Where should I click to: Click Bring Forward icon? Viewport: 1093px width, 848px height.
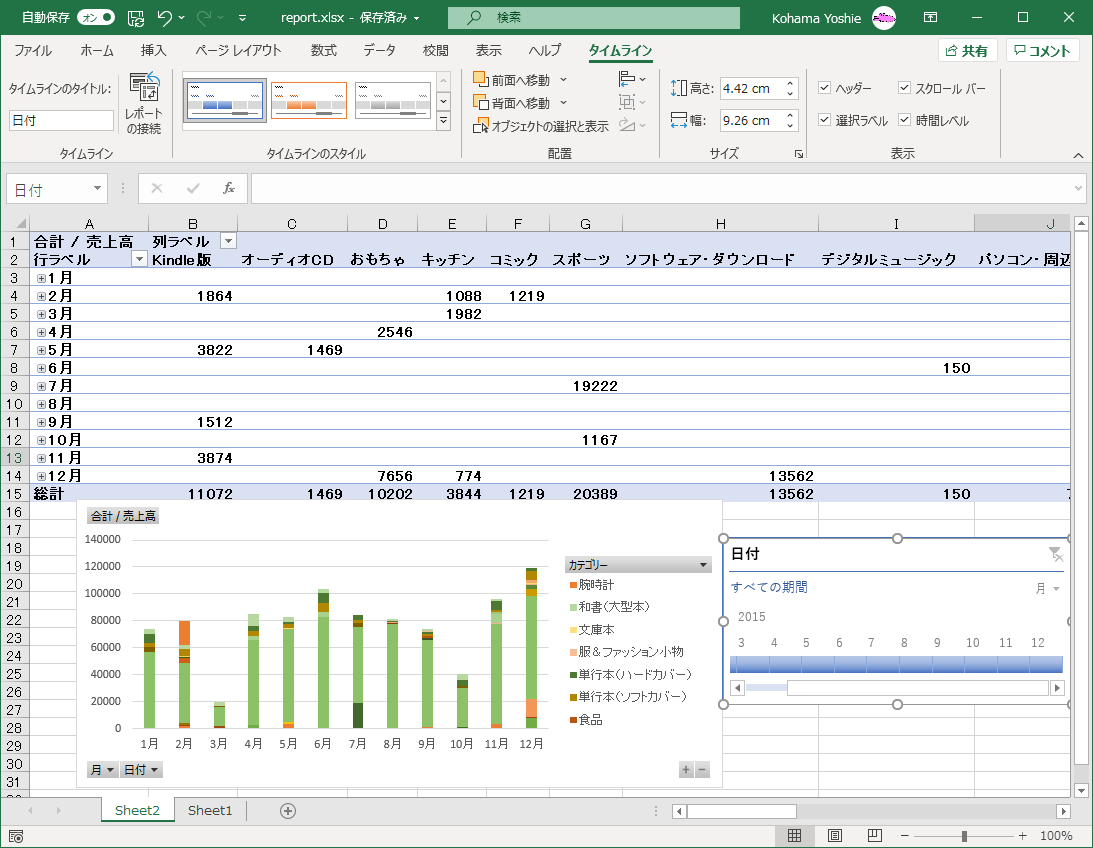[481, 79]
